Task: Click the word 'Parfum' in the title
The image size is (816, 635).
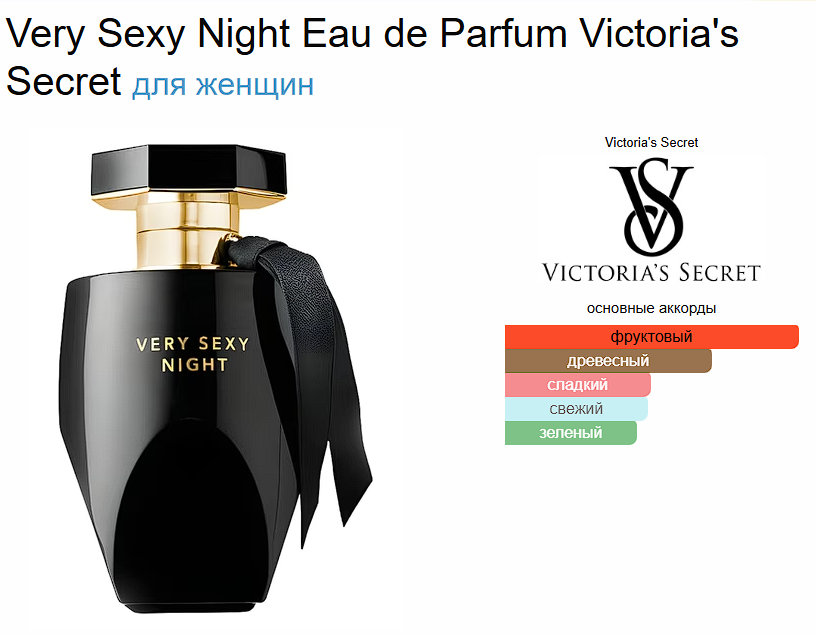Action: coord(503,34)
